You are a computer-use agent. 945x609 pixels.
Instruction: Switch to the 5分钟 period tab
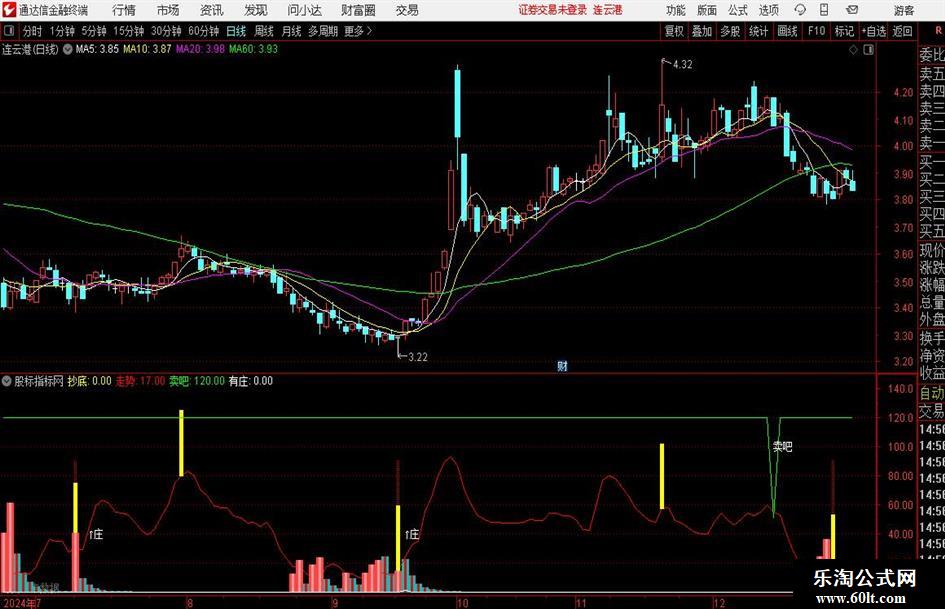tap(94, 31)
